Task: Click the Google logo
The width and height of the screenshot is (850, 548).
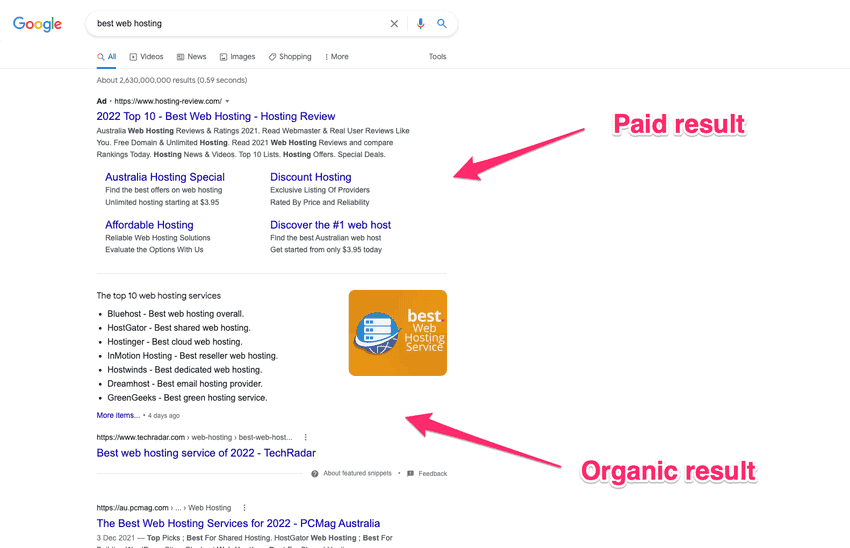Action: click(37, 24)
